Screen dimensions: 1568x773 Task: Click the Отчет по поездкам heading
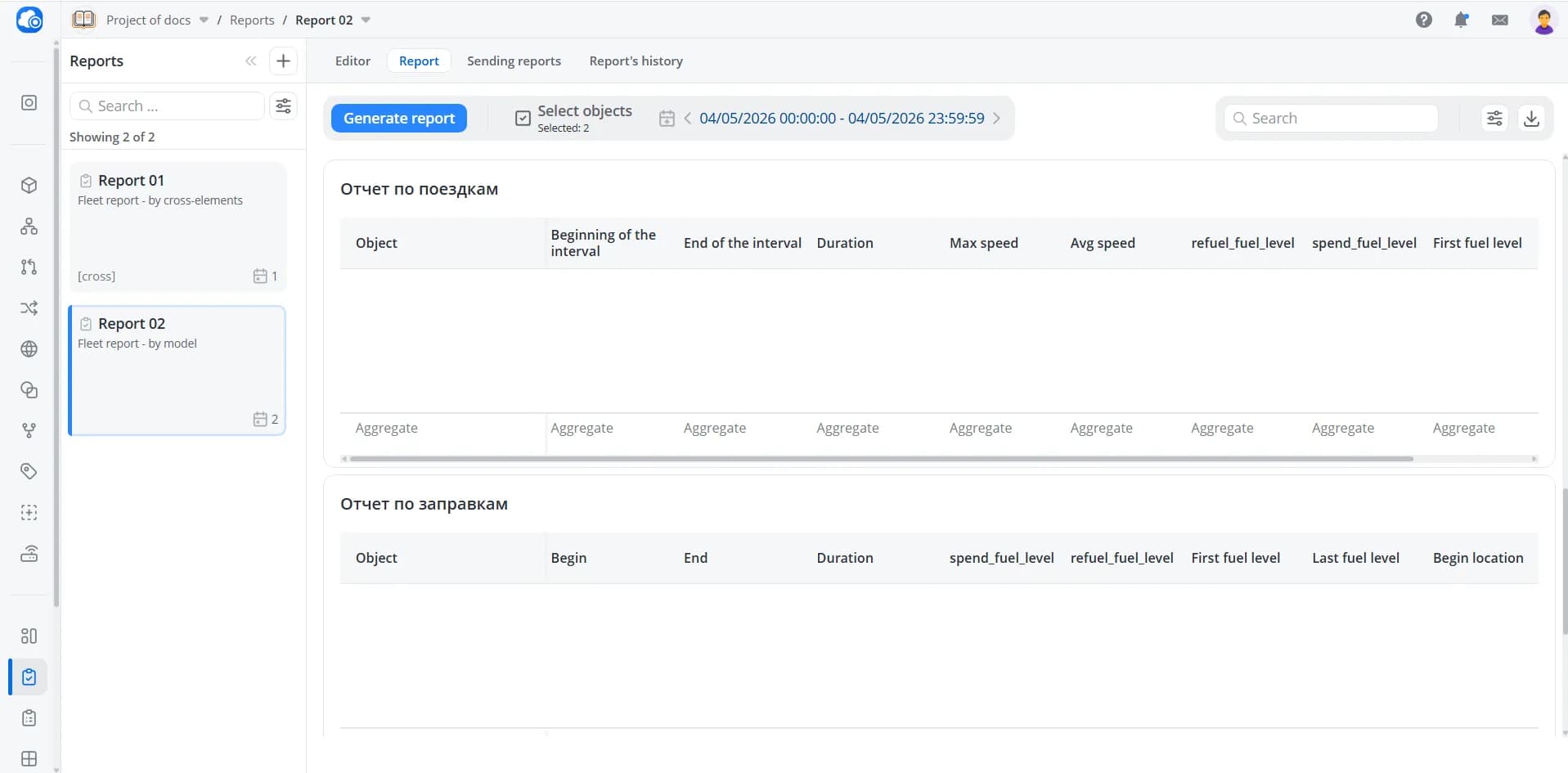click(x=419, y=189)
